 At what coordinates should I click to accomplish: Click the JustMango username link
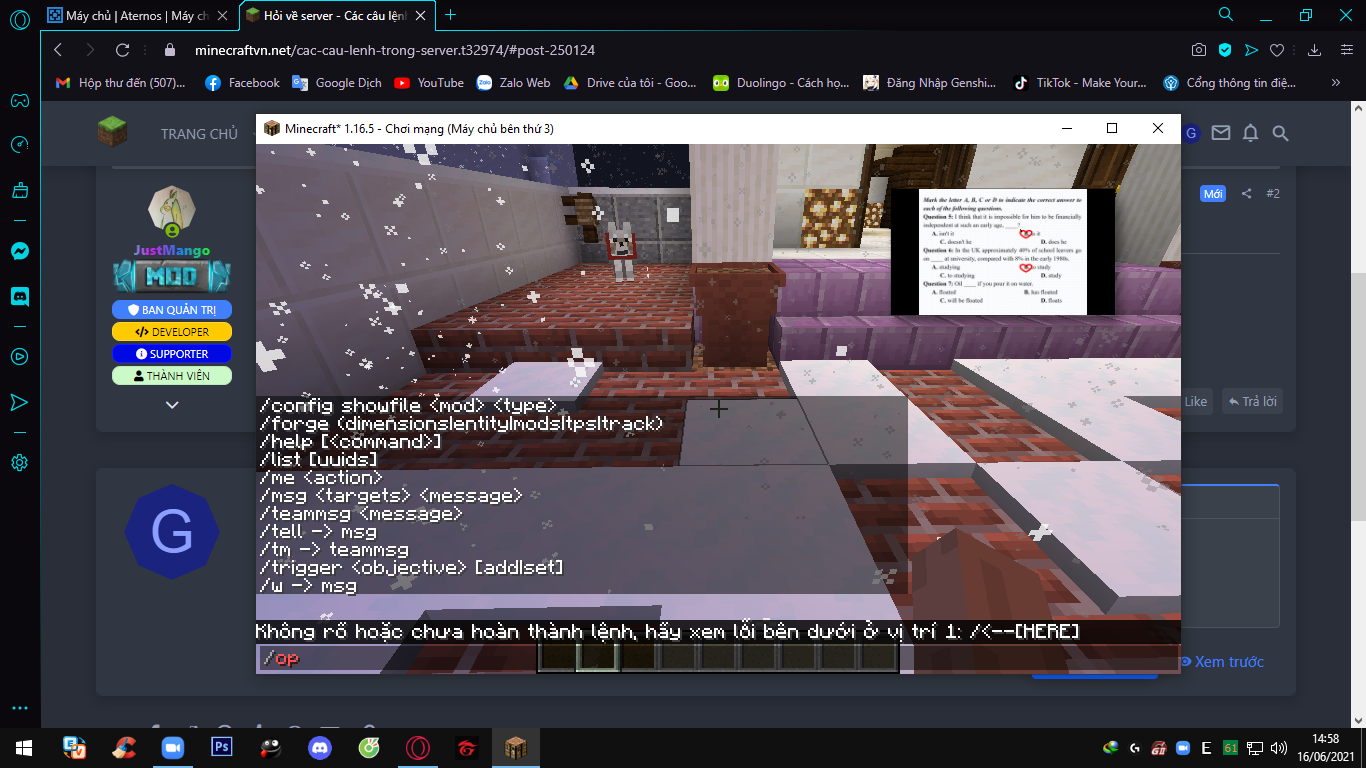click(172, 251)
